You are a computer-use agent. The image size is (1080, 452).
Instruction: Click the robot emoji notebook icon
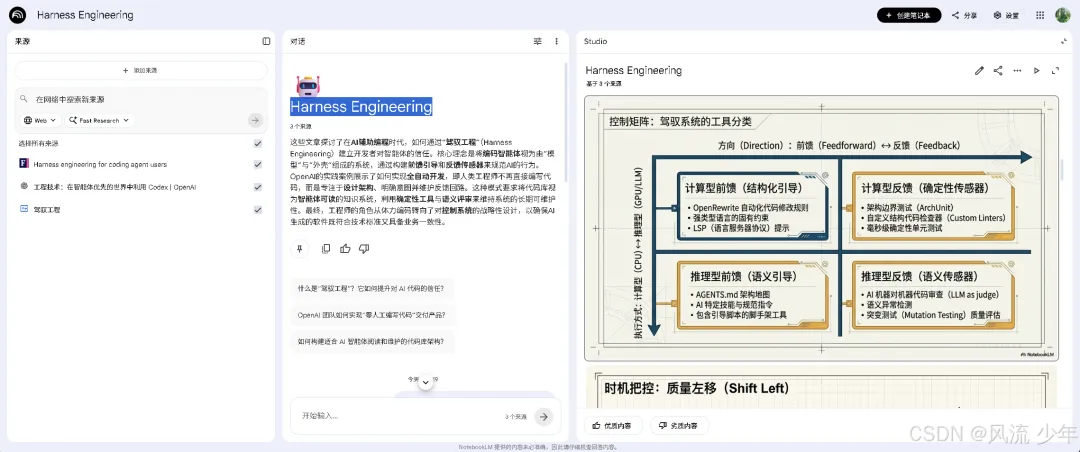tap(307, 85)
